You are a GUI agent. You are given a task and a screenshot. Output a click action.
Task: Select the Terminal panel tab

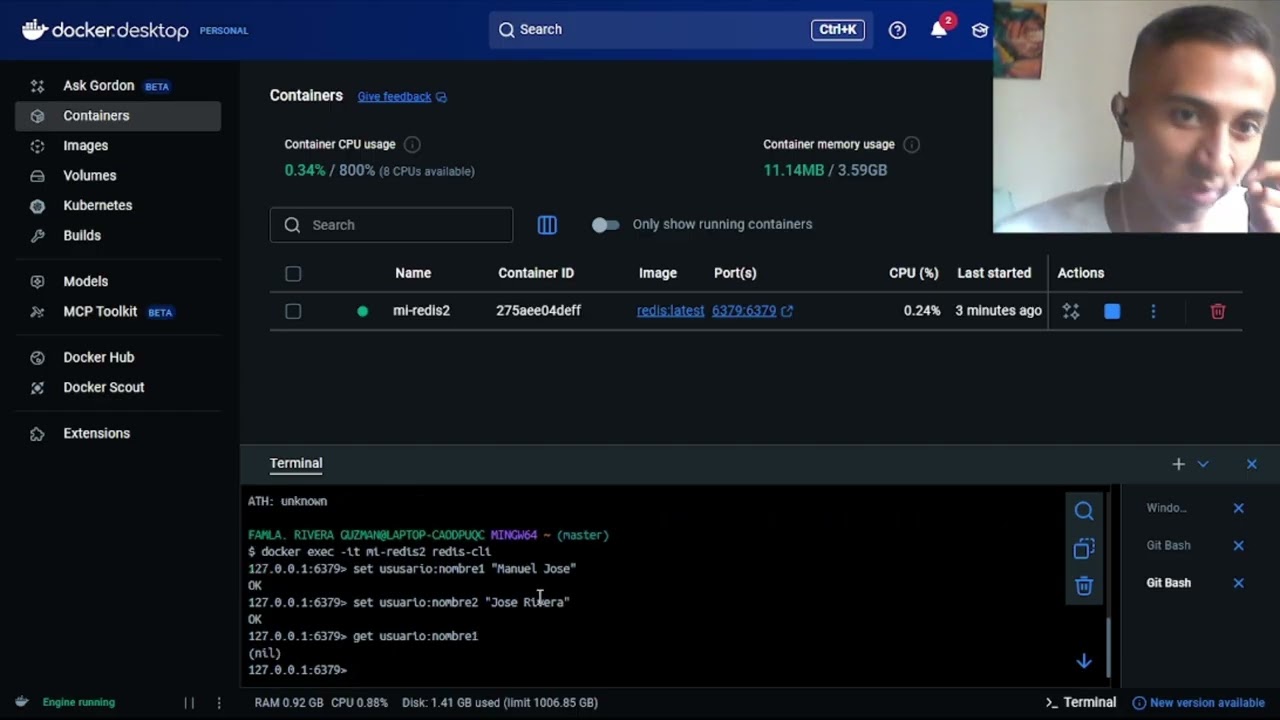click(296, 463)
